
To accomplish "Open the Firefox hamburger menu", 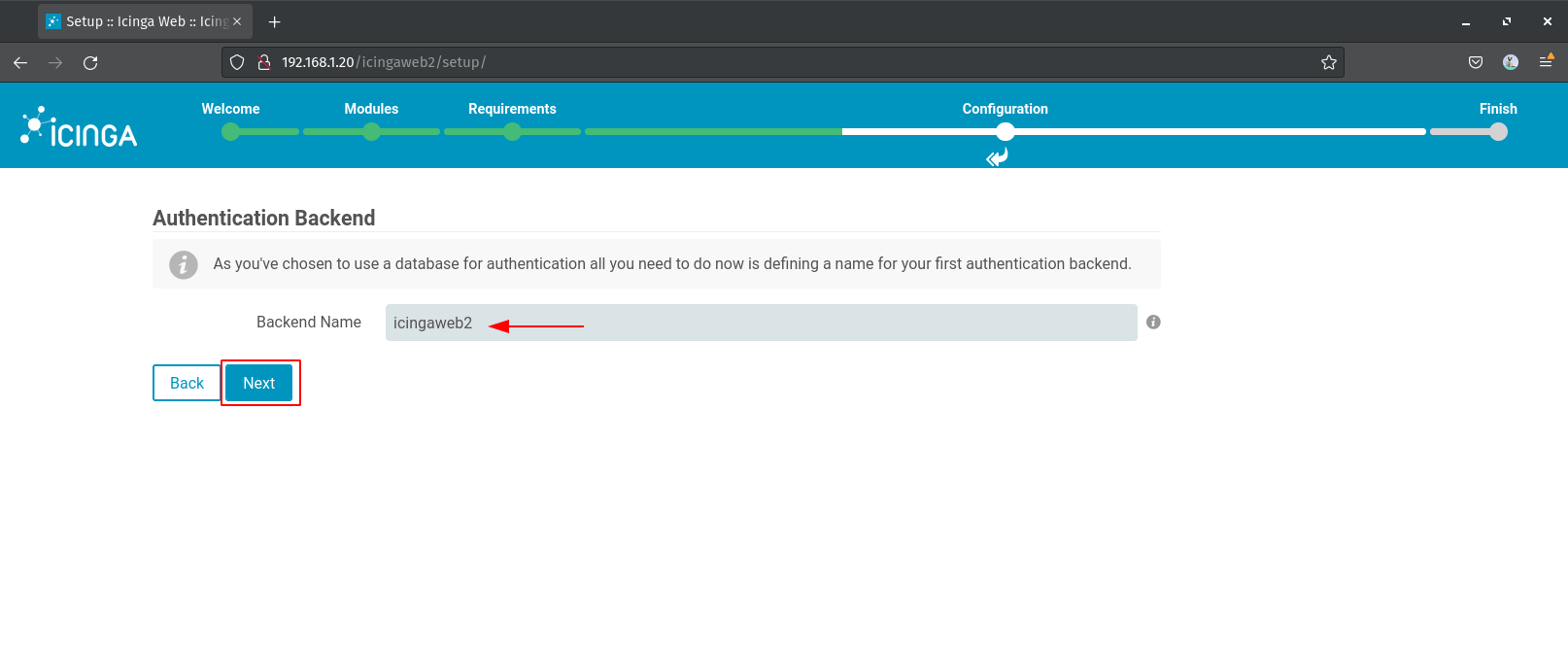I will pos(1546,62).
